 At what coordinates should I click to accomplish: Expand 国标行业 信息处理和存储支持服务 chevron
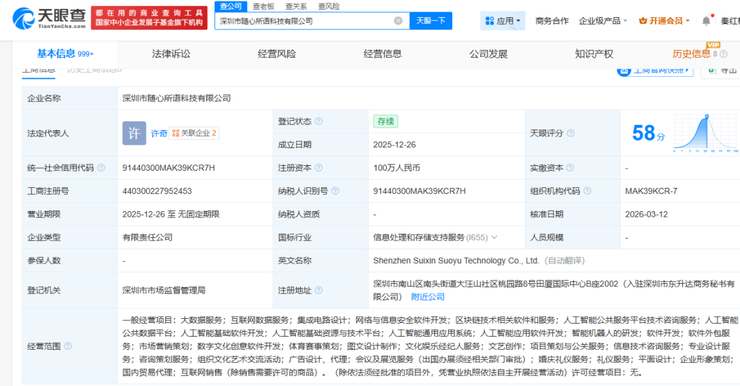point(494,237)
